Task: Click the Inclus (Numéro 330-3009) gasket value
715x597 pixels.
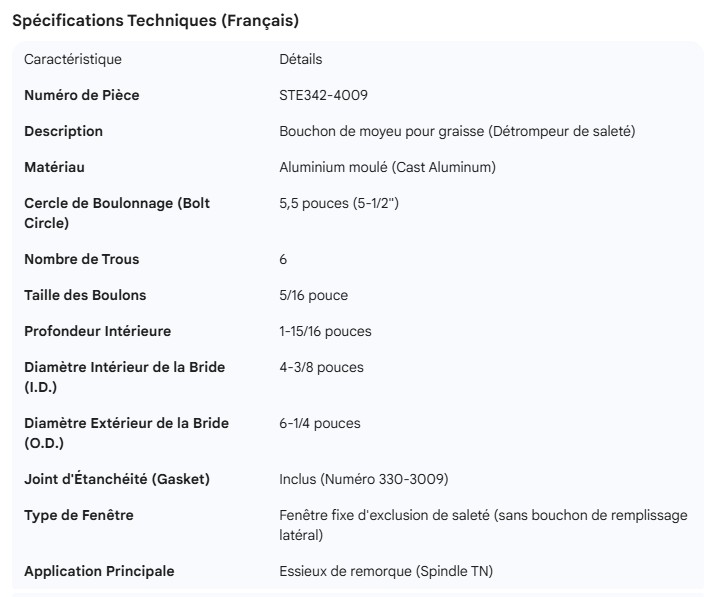Action: [363, 479]
